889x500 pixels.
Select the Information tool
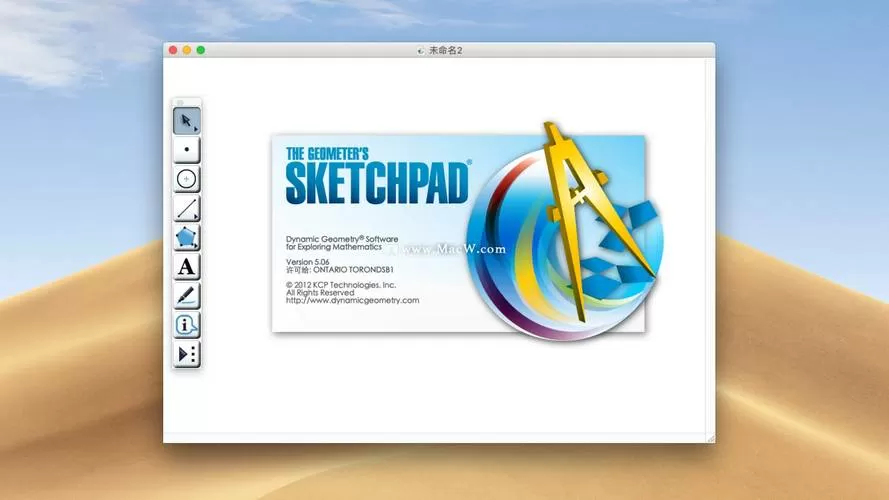click(187, 325)
